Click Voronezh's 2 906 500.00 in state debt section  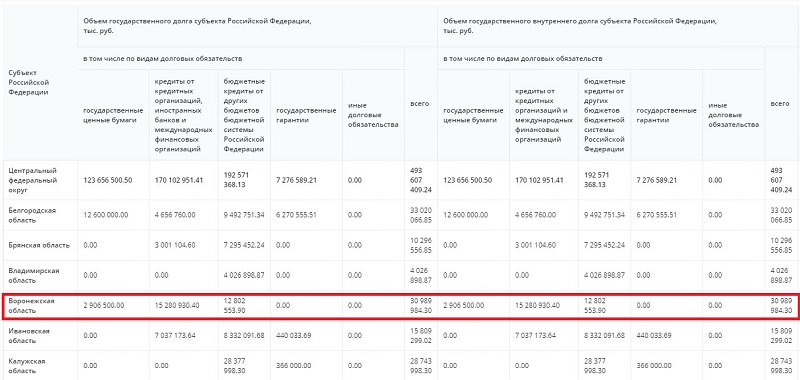pos(104,306)
